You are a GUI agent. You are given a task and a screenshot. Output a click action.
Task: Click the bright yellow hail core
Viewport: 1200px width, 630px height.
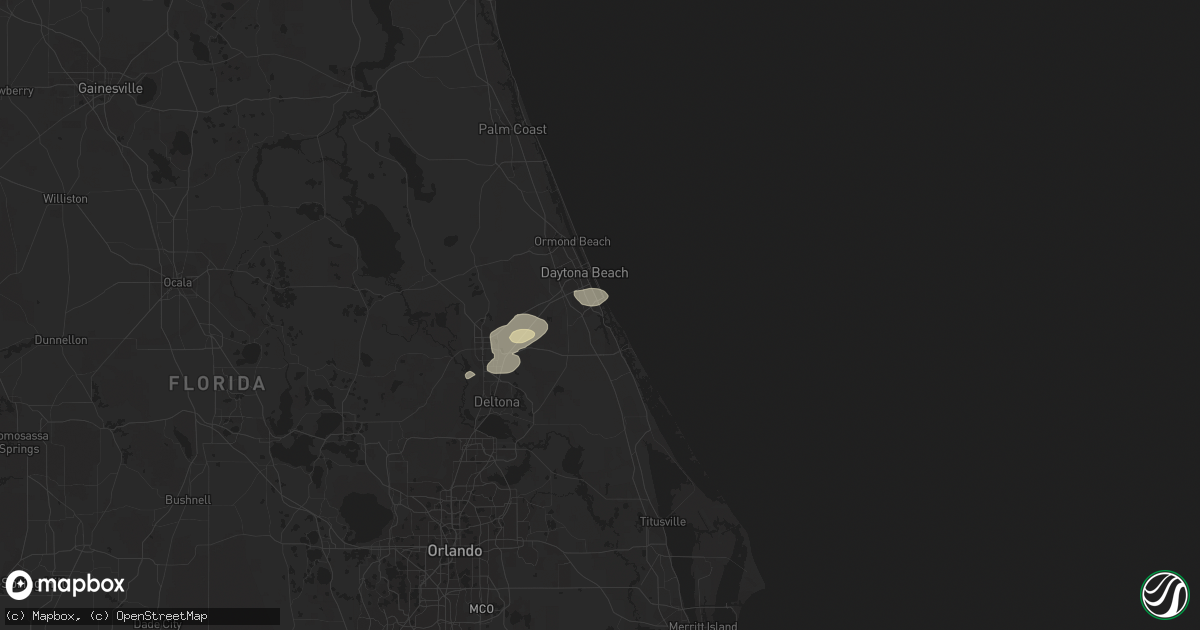point(522,336)
